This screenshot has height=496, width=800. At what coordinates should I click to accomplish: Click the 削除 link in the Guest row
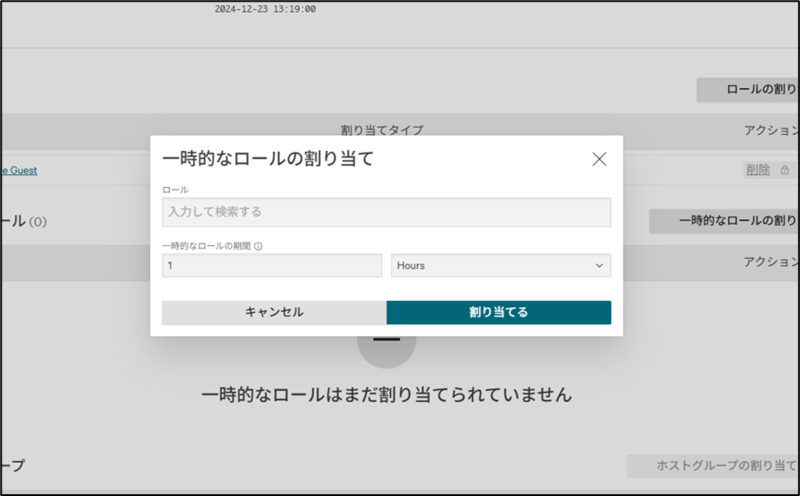point(758,169)
